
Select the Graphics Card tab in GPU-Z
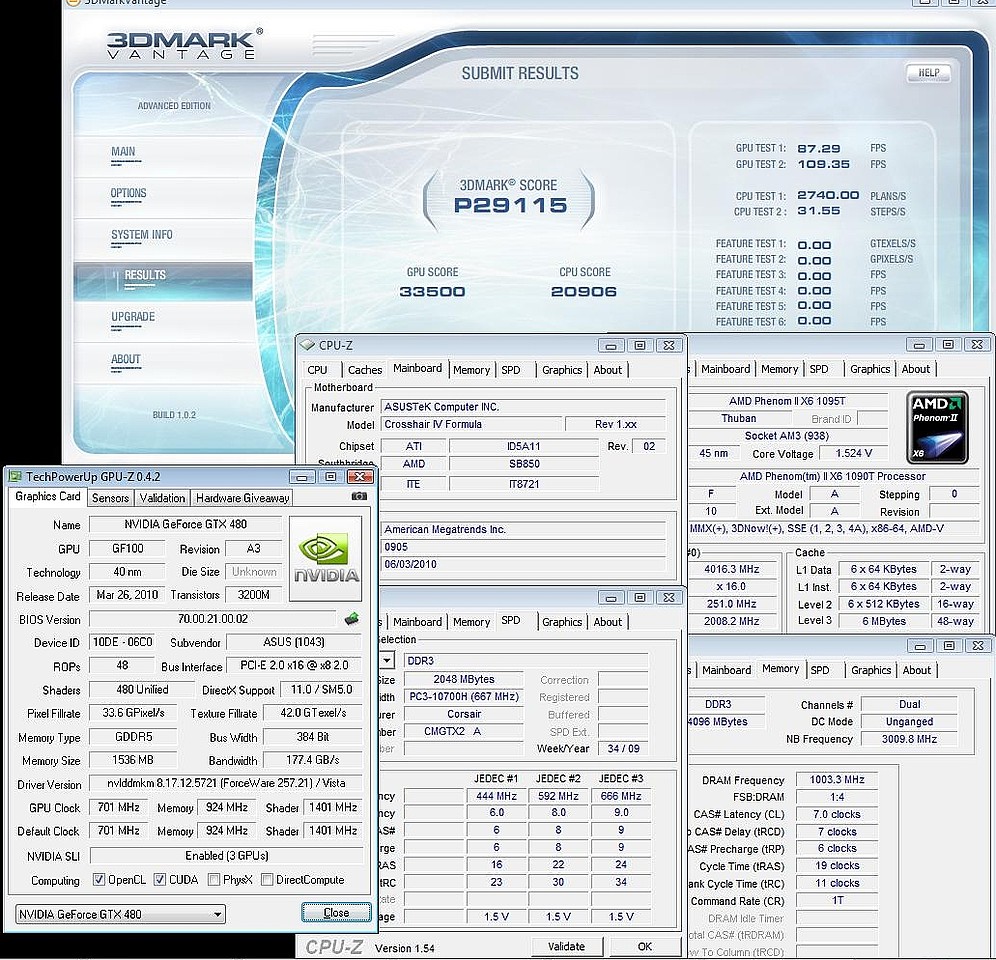click(x=48, y=497)
